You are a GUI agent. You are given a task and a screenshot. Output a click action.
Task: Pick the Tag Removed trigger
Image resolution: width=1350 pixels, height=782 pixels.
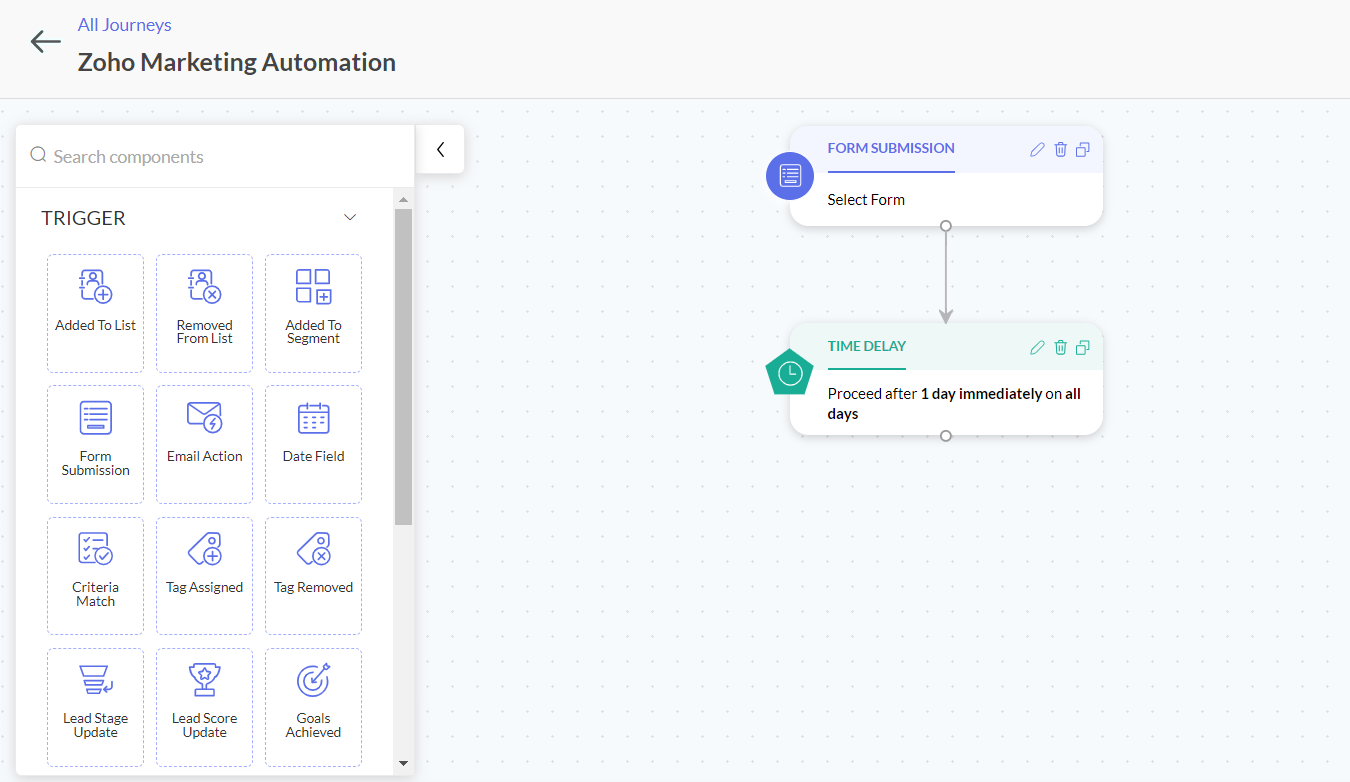(x=313, y=574)
